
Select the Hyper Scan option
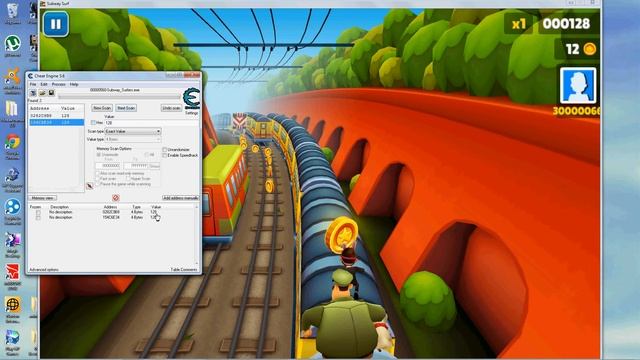click(128, 179)
